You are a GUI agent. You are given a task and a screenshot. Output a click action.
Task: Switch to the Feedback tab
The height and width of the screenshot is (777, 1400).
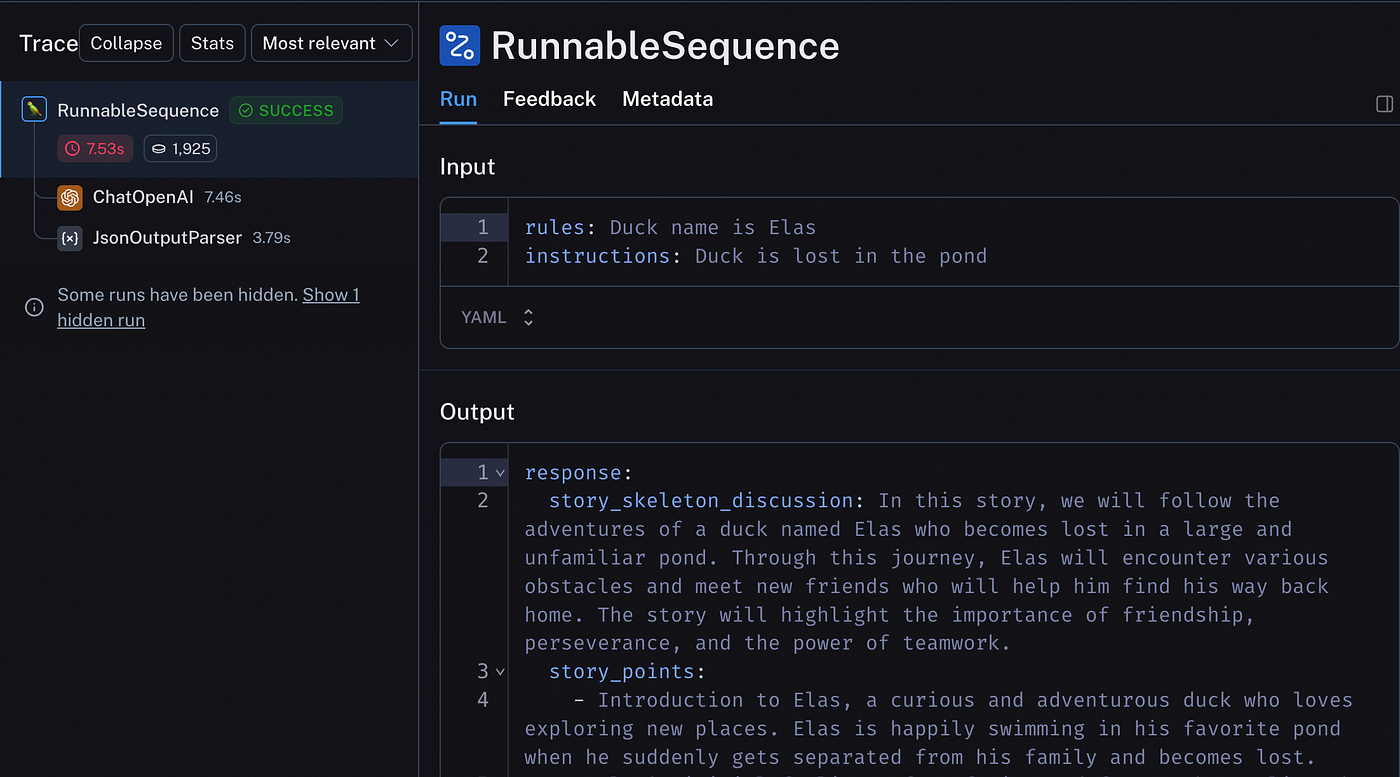click(x=549, y=99)
